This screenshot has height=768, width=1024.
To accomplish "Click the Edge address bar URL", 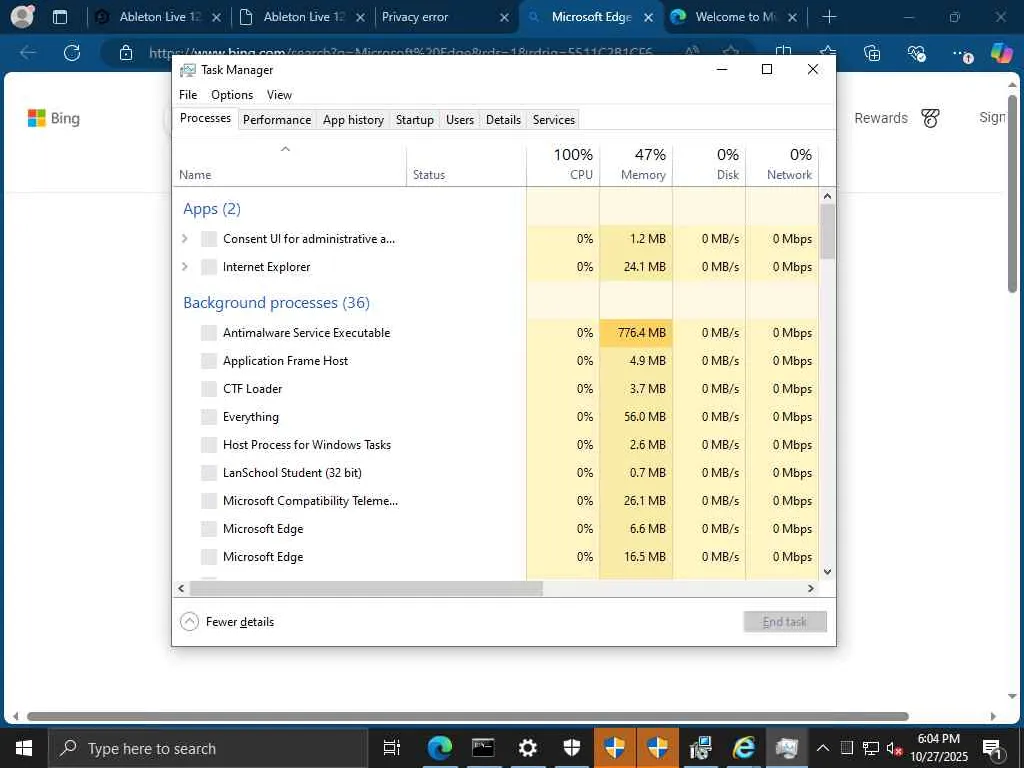I will click(400, 53).
